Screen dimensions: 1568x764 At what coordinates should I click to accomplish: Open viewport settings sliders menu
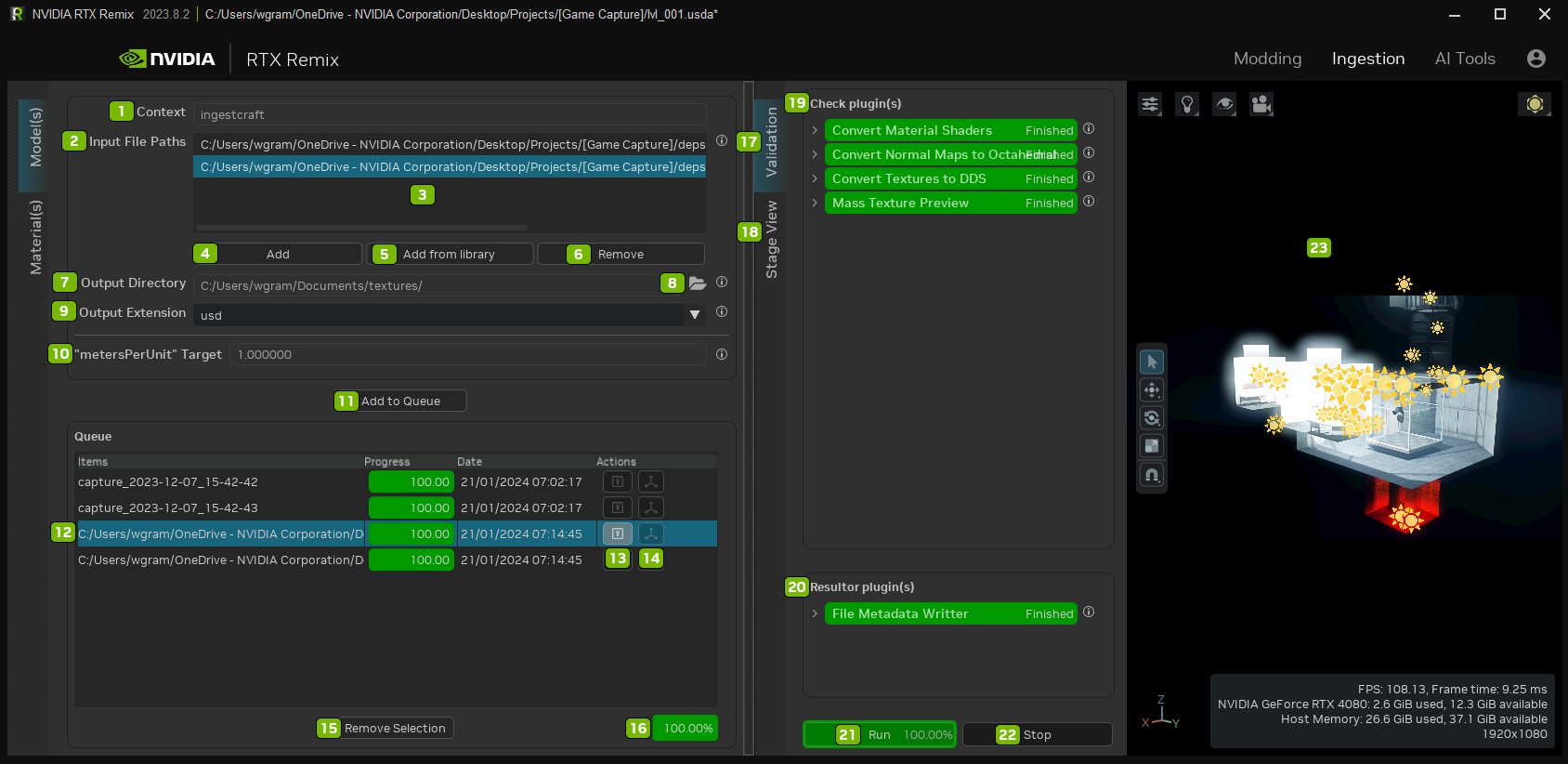pyautogui.click(x=1150, y=104)
